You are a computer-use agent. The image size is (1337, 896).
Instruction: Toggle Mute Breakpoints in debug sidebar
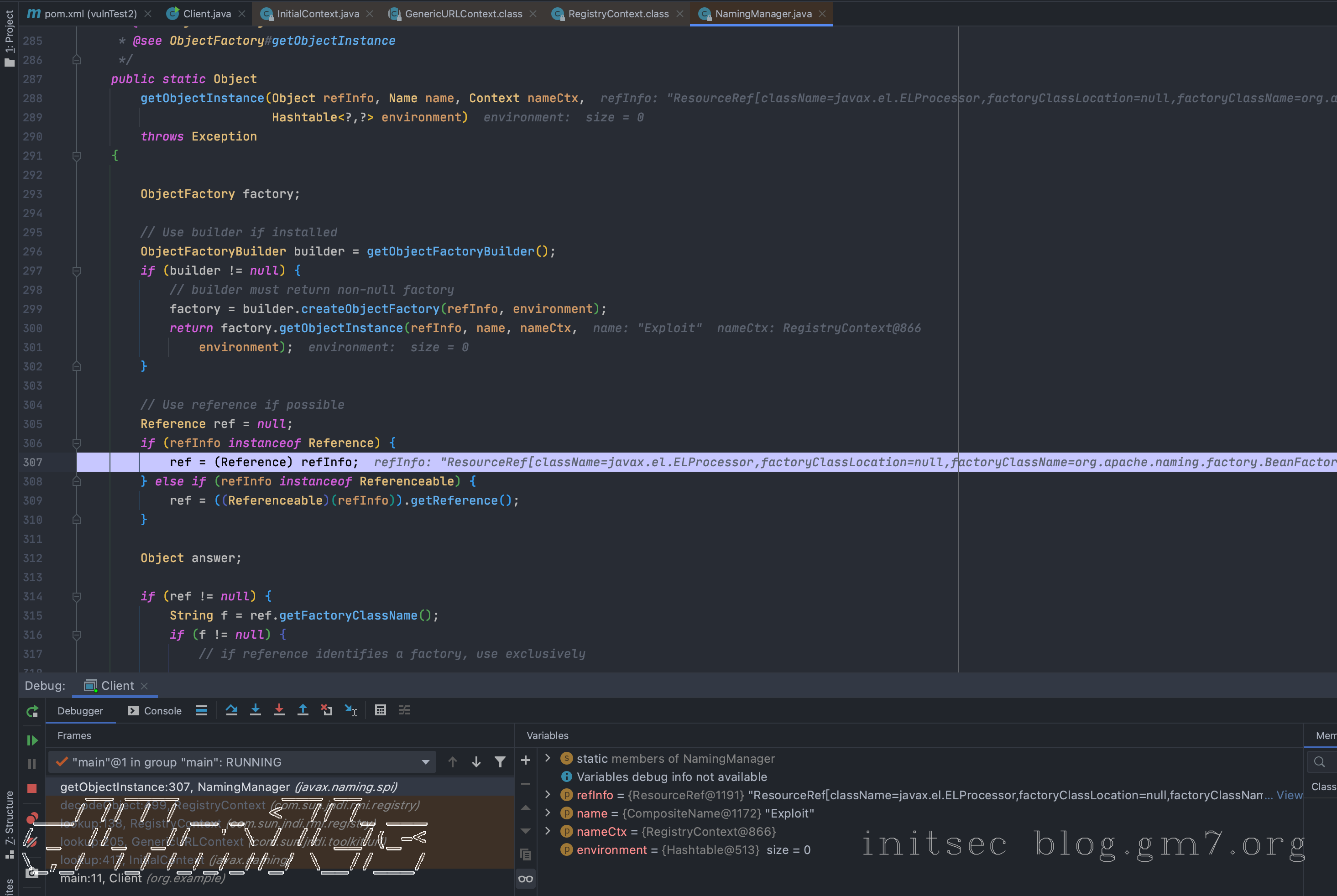click(32, 841)
